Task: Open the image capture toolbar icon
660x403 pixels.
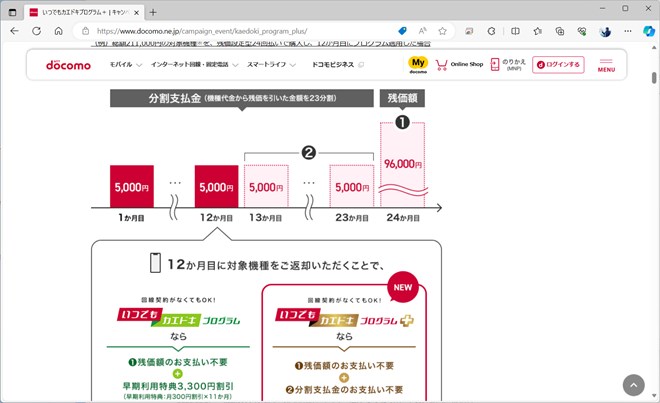Action: coord(469,31)
